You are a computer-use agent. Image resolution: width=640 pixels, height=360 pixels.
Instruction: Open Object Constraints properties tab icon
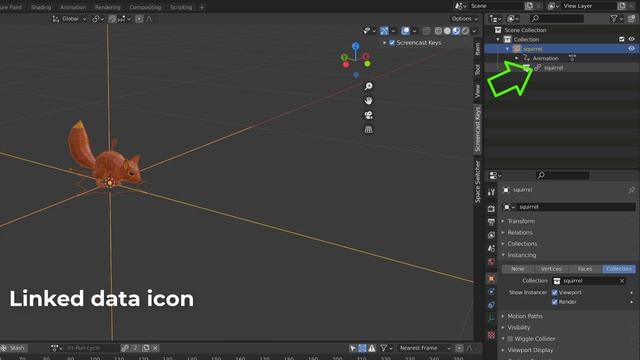pyautogui.click(x=491, y=304)
